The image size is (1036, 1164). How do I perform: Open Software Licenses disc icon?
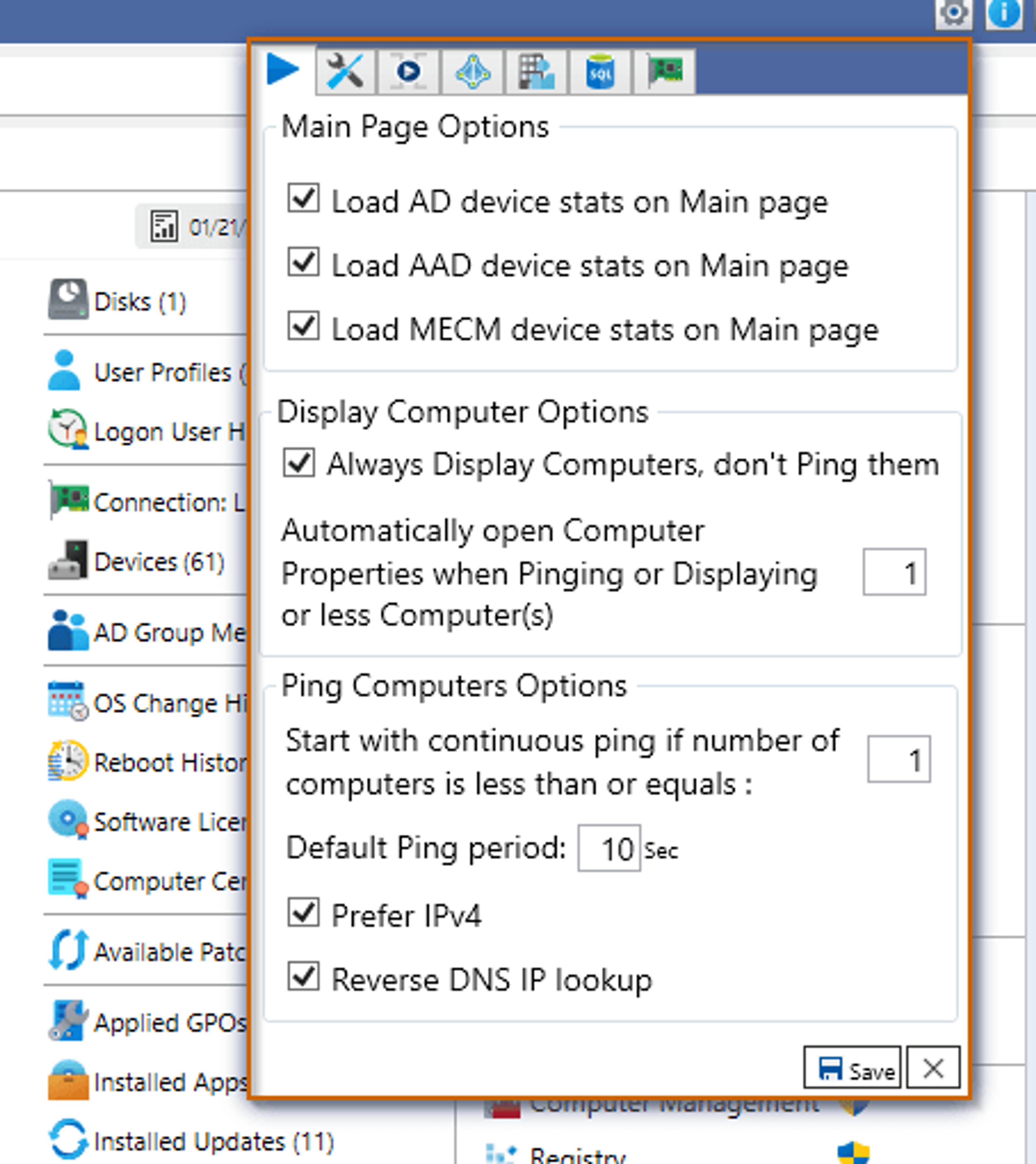pyautogui.click(x=68, y=819)
